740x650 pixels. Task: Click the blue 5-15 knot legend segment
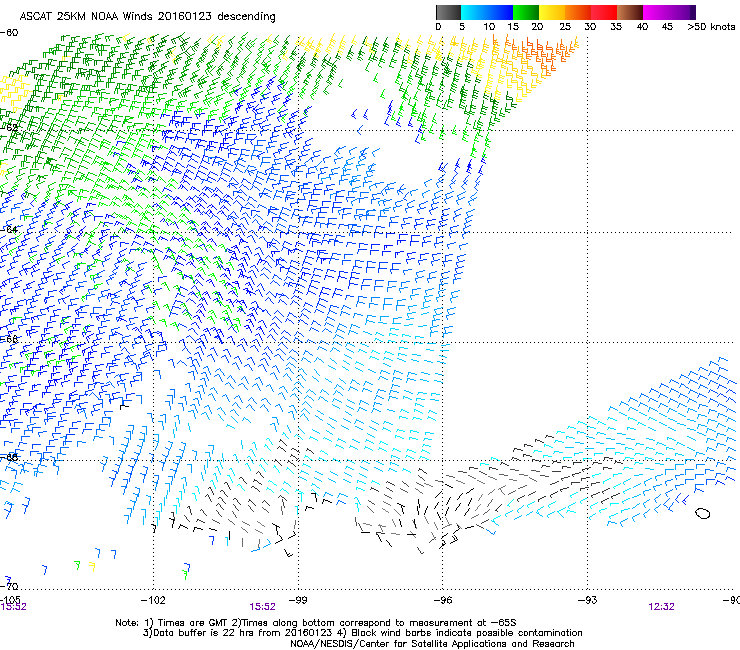[x=487, y=12]
